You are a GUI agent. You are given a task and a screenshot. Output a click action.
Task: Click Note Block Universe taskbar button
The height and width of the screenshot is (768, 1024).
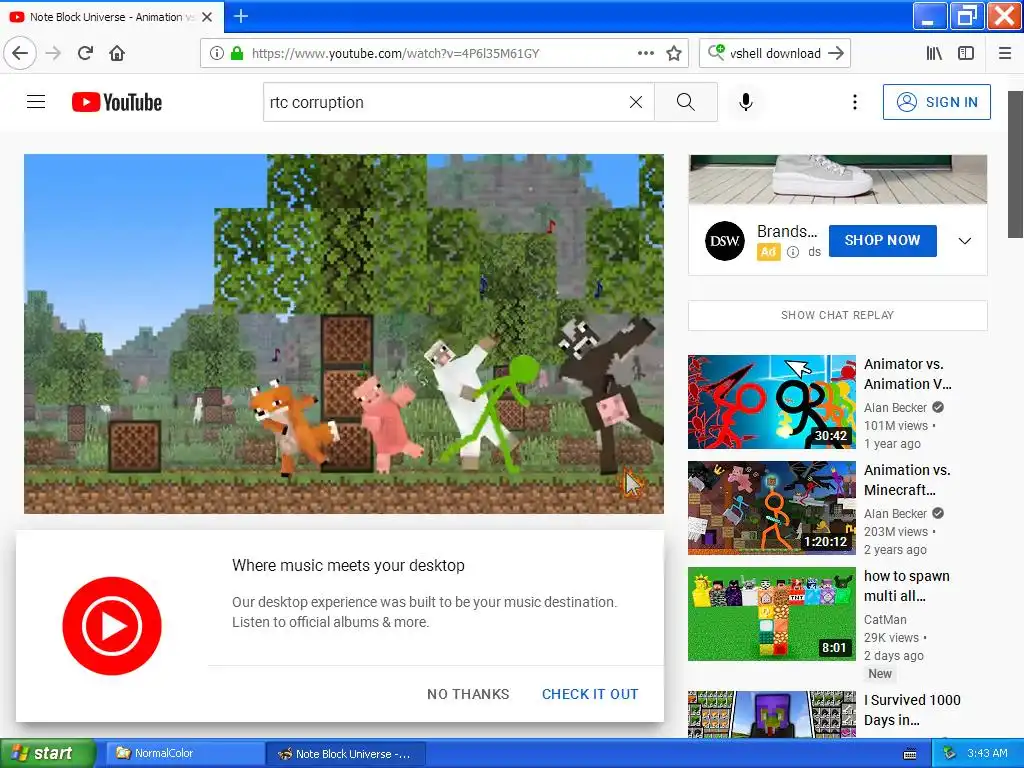coord(345,754)
